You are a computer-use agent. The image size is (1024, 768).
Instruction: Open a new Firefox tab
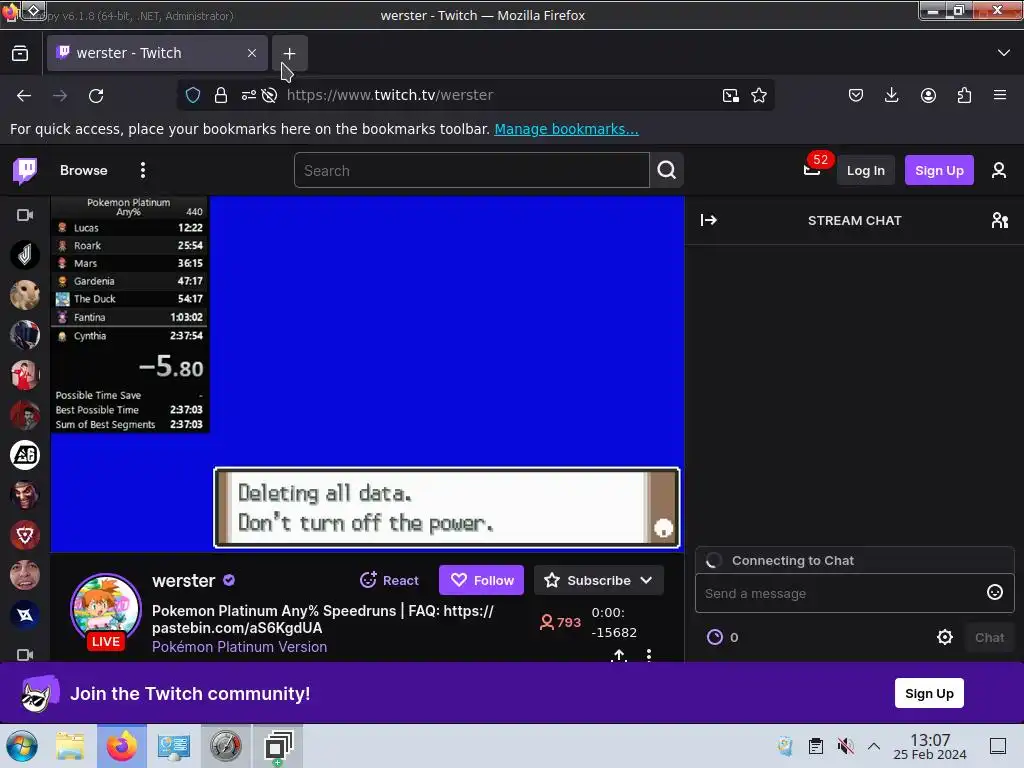[289, 53]
